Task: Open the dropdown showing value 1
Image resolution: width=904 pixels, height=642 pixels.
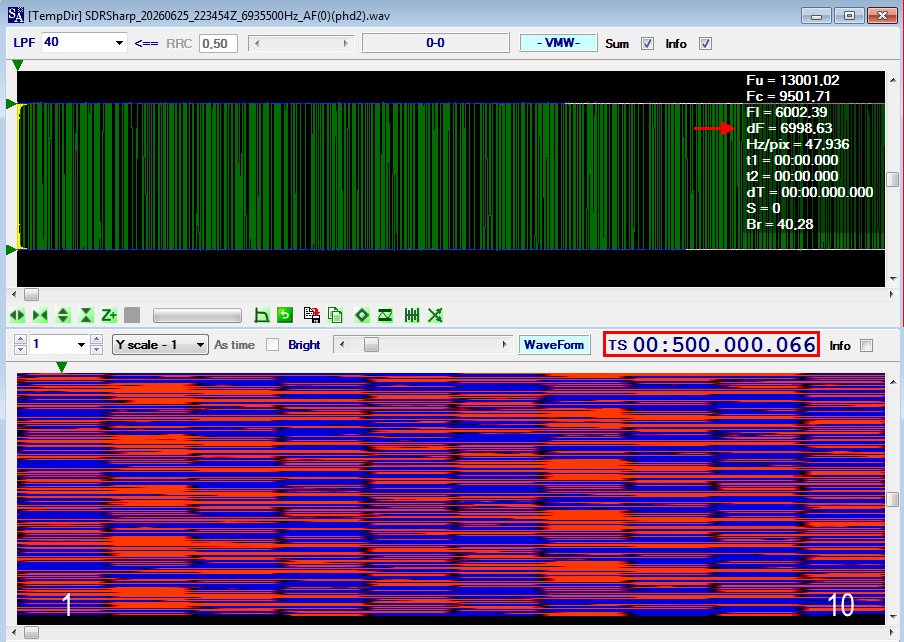Action: [x=81, y=345]
